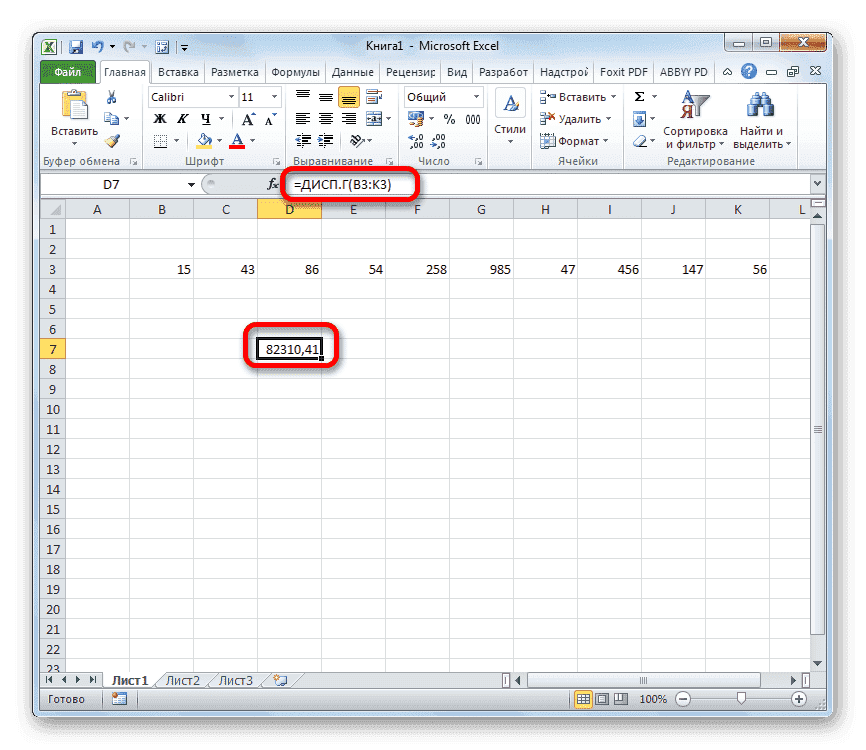Increase decimal places for the cell
The width and height of the screenshot is (866, 750).
coord(418,140)
